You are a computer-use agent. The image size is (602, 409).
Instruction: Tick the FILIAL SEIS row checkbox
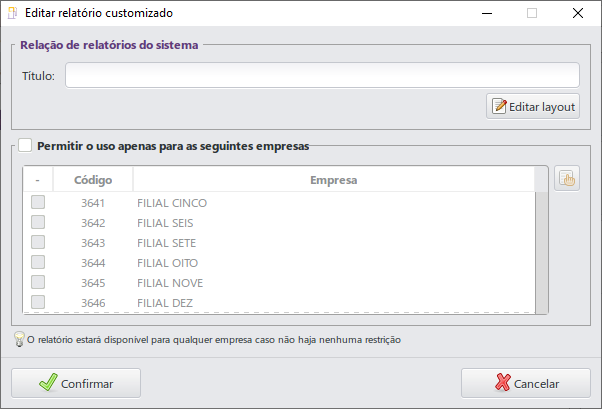click(x=38, y=223)
